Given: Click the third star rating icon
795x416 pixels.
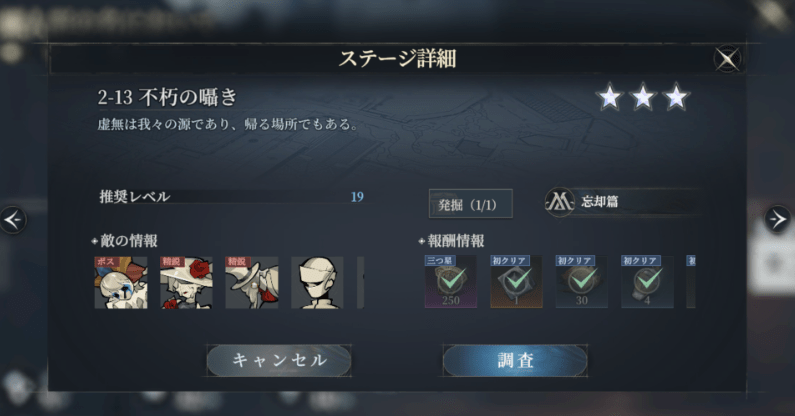Looking at the screenshot, I should 676,96.
